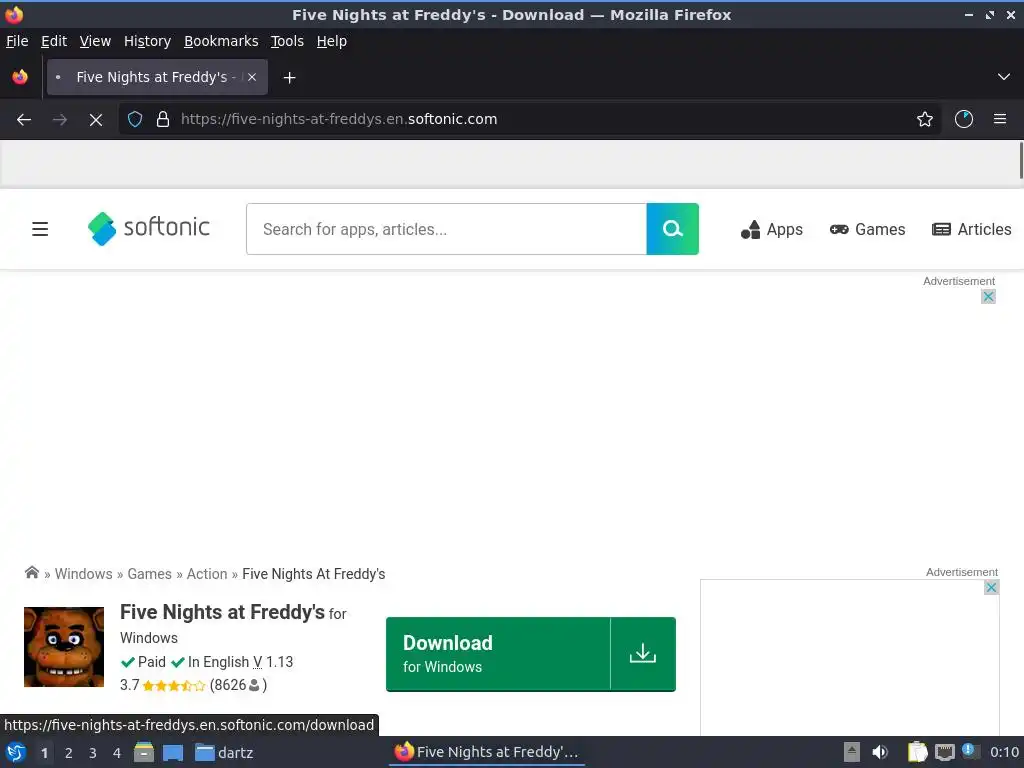
Task: Close the sidebar advertisement
Action: 991,587
